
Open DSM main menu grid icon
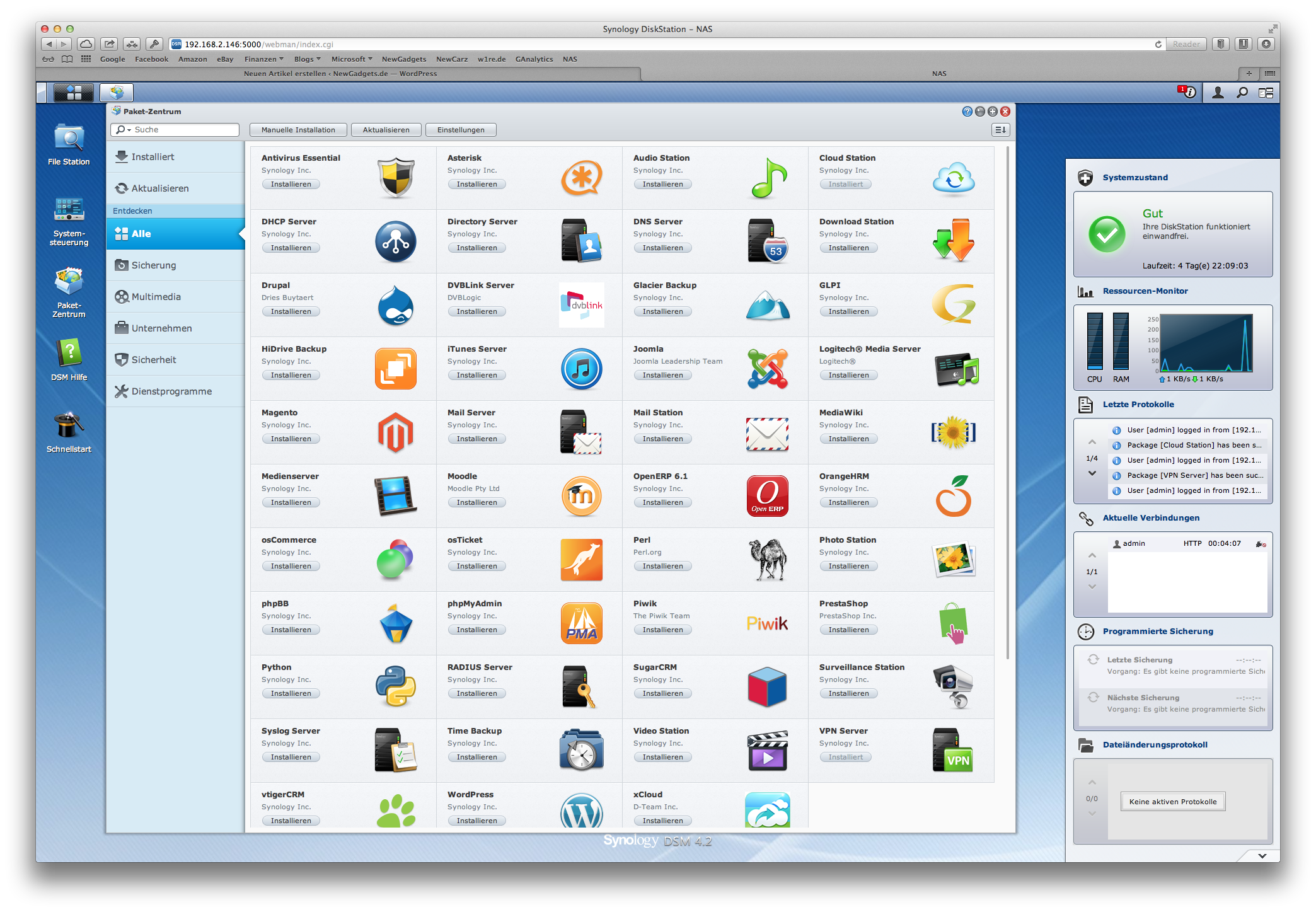(74, 93)
